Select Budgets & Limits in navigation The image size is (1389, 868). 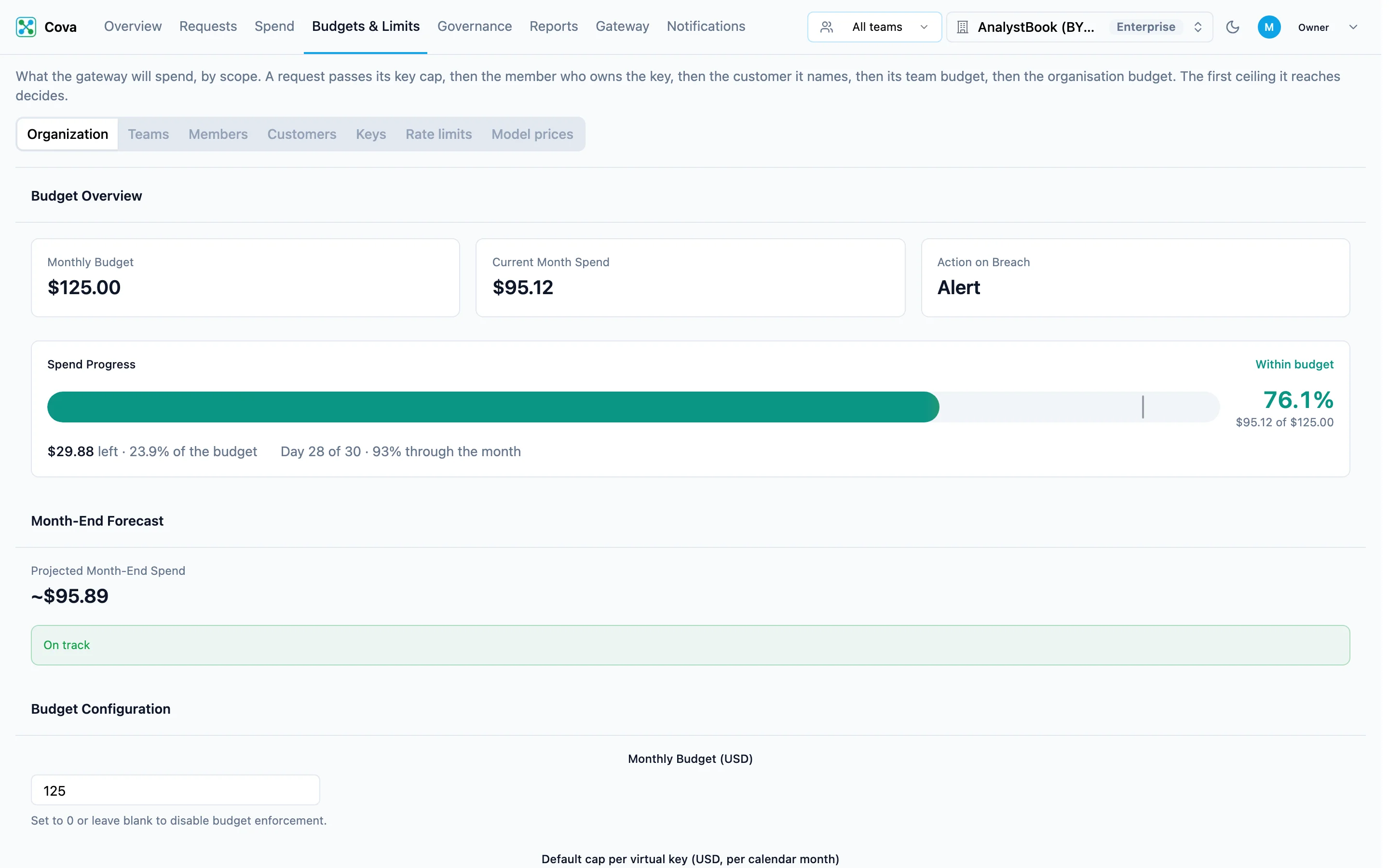[x=366, y=27]
